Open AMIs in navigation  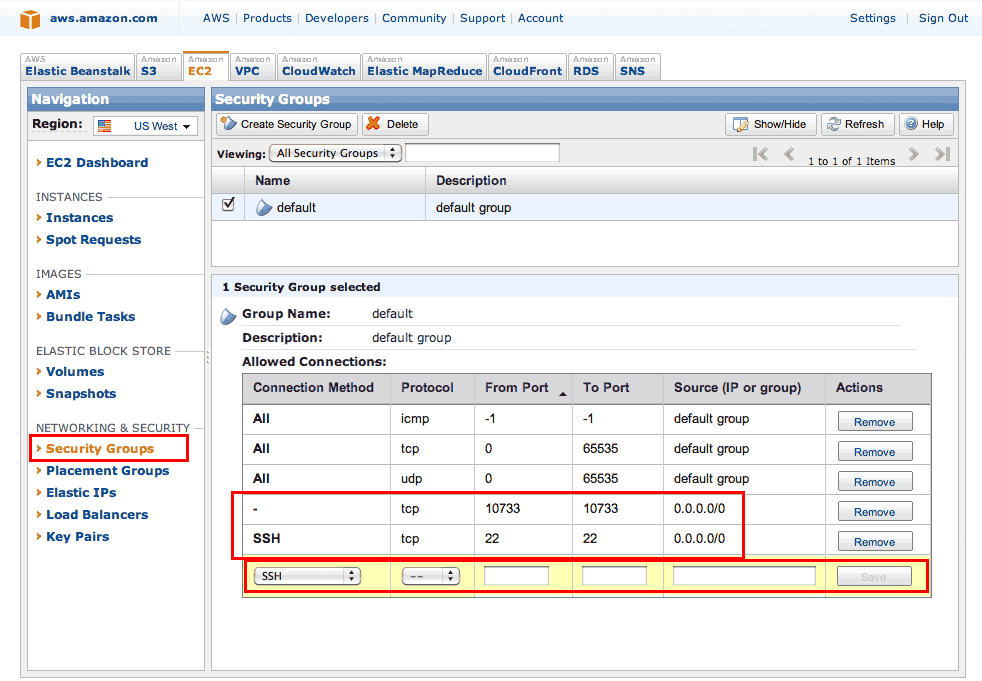tap(63, 294)
